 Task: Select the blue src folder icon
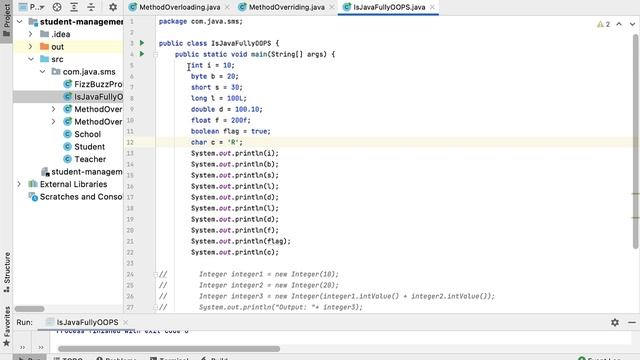(x=44, y=59)
